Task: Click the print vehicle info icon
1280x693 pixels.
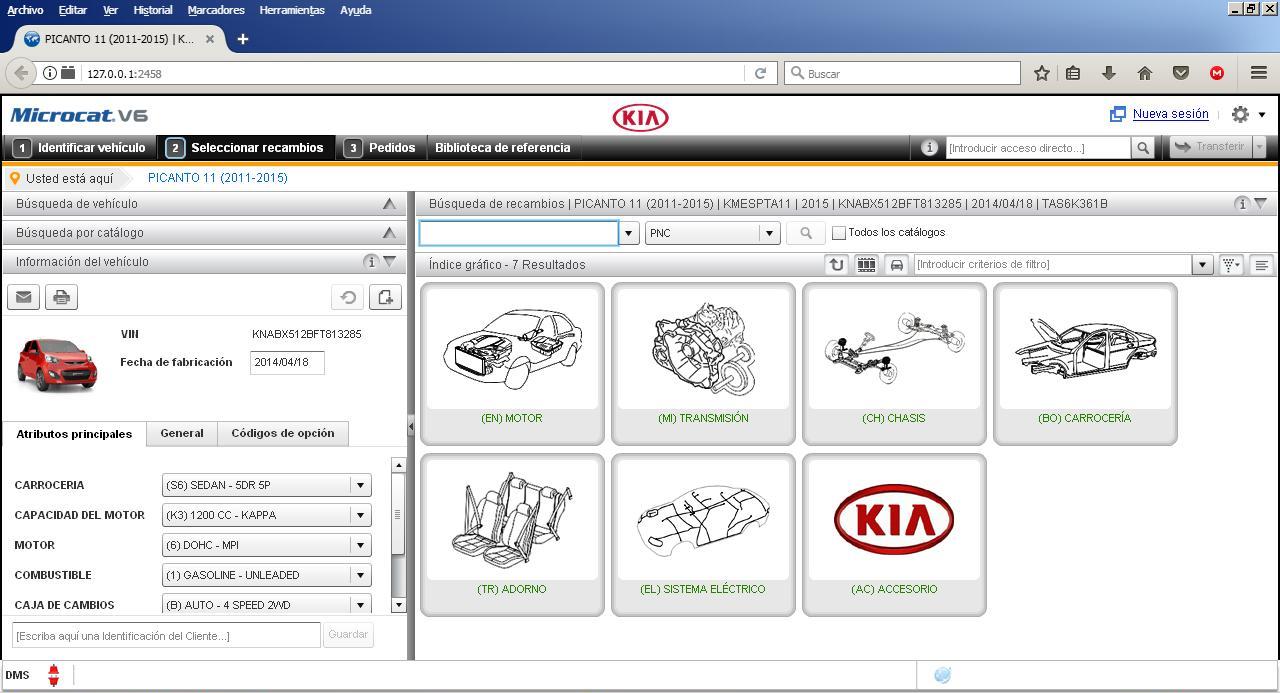Action: pos(61,297)
